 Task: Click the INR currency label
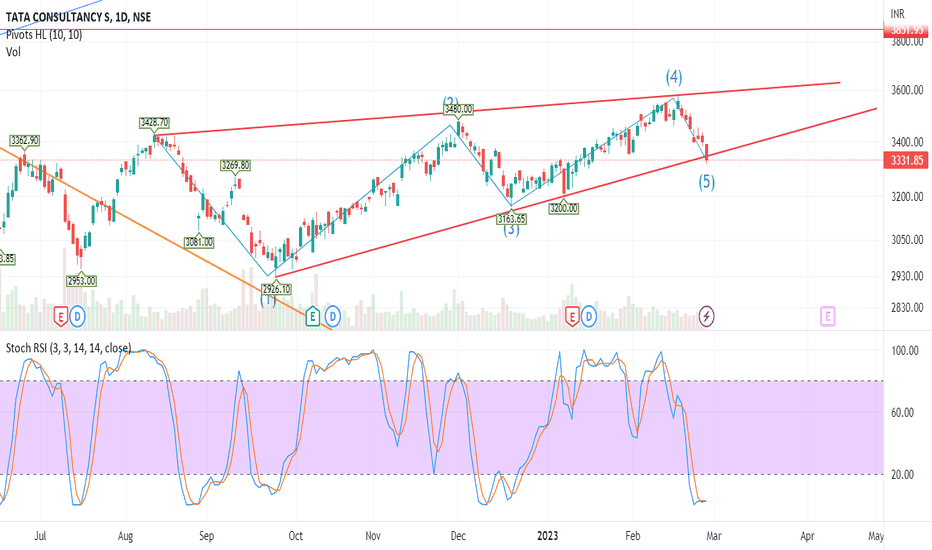click(x=898, y=14)
